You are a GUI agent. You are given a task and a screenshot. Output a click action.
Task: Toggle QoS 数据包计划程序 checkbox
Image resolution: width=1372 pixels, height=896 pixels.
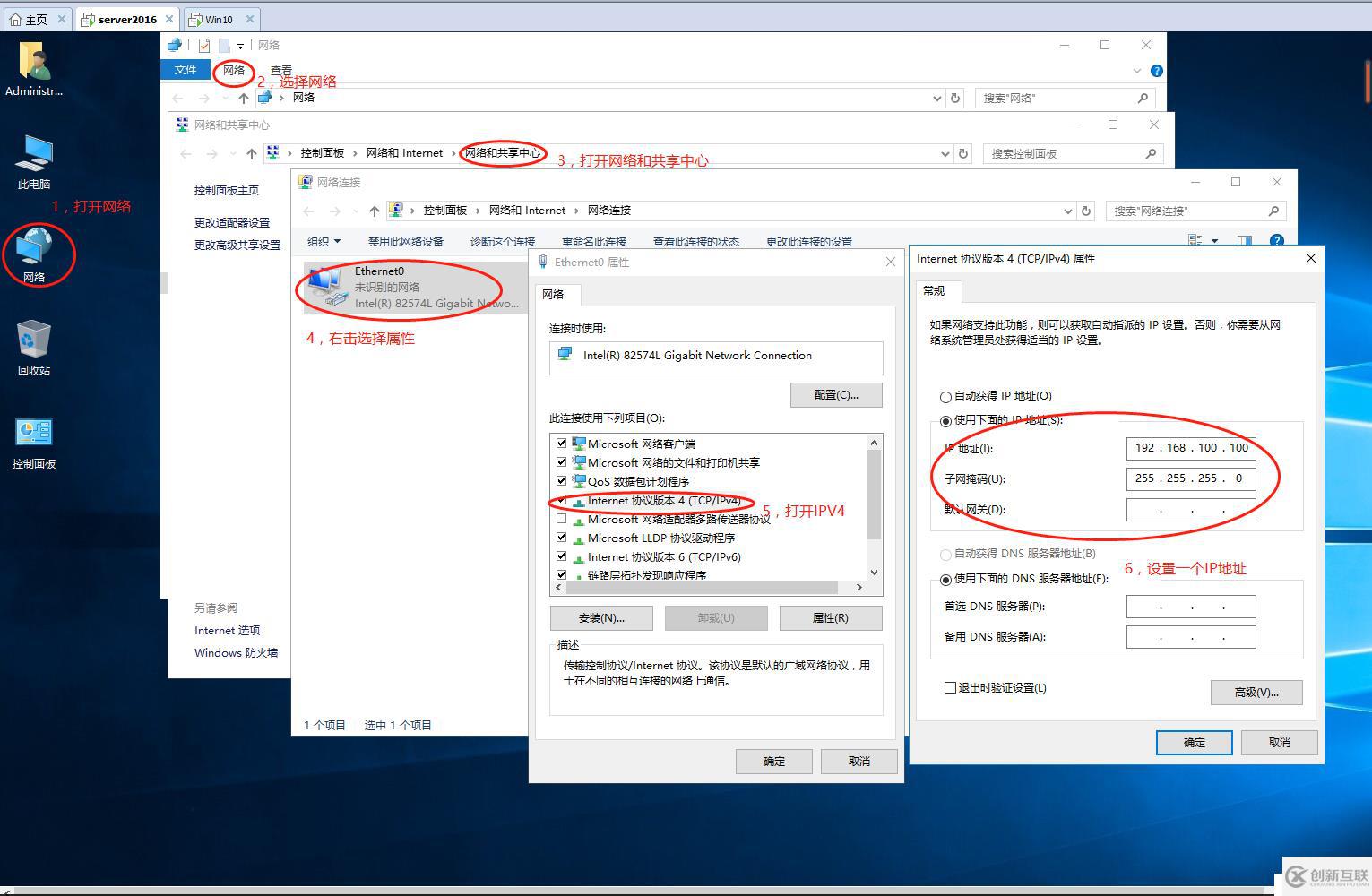point(561,480)
